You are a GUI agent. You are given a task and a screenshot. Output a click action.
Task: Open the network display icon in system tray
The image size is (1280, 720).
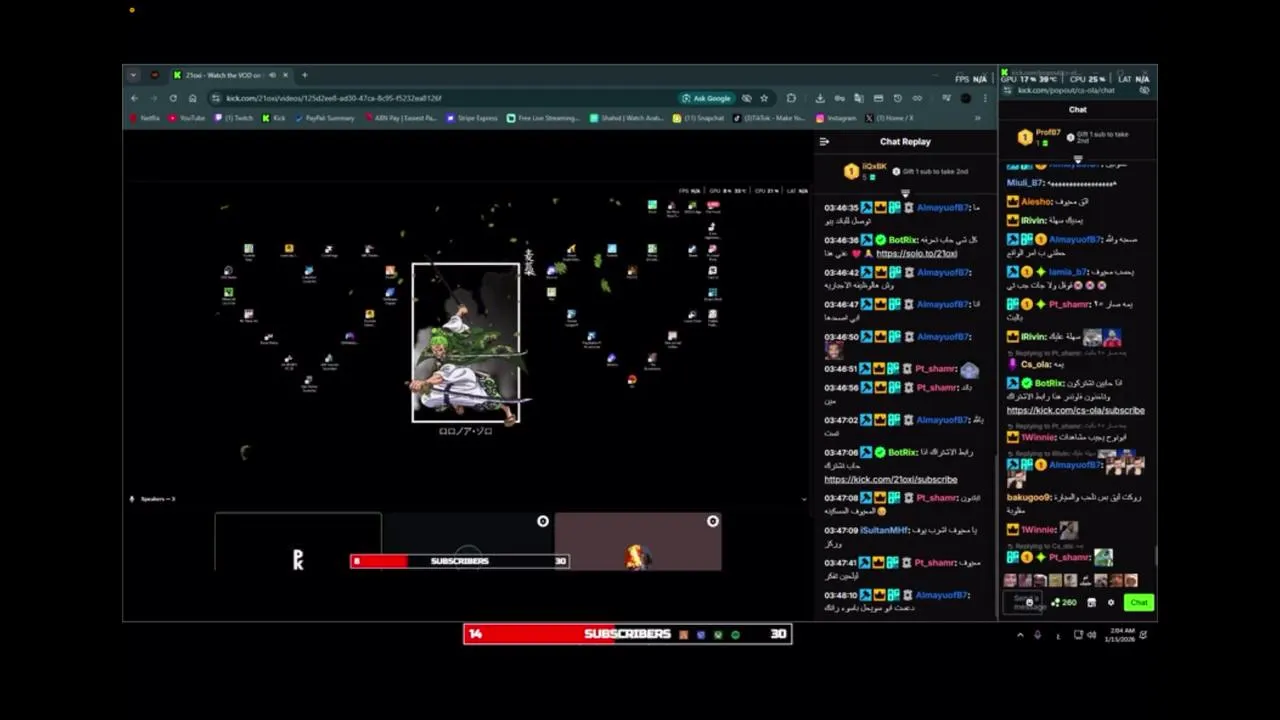point(1079,635)
